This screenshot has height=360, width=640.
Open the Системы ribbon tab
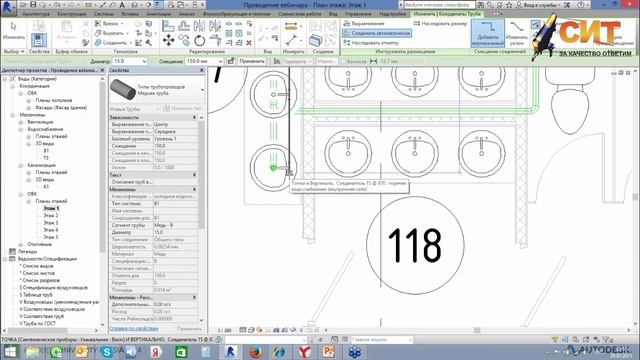click(104, 14)
